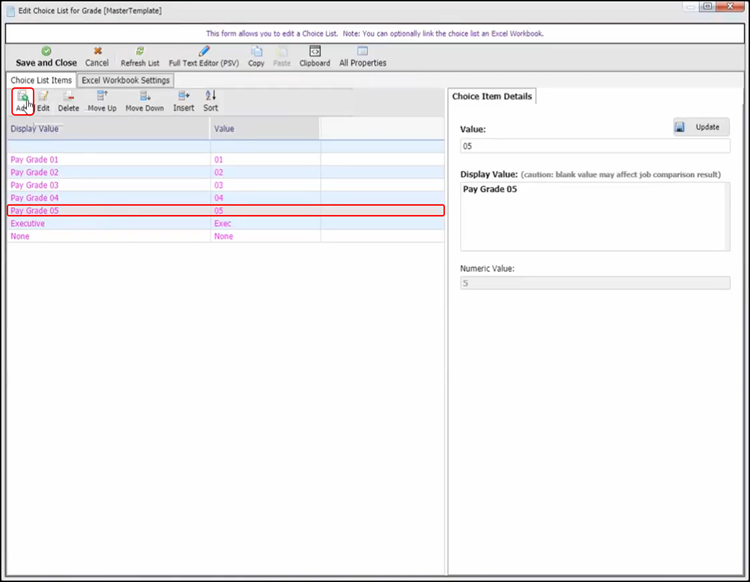Delete the selected choice item
Image resolution: width=750 pixels, height=582 pixels.
(x=68, y=101)
